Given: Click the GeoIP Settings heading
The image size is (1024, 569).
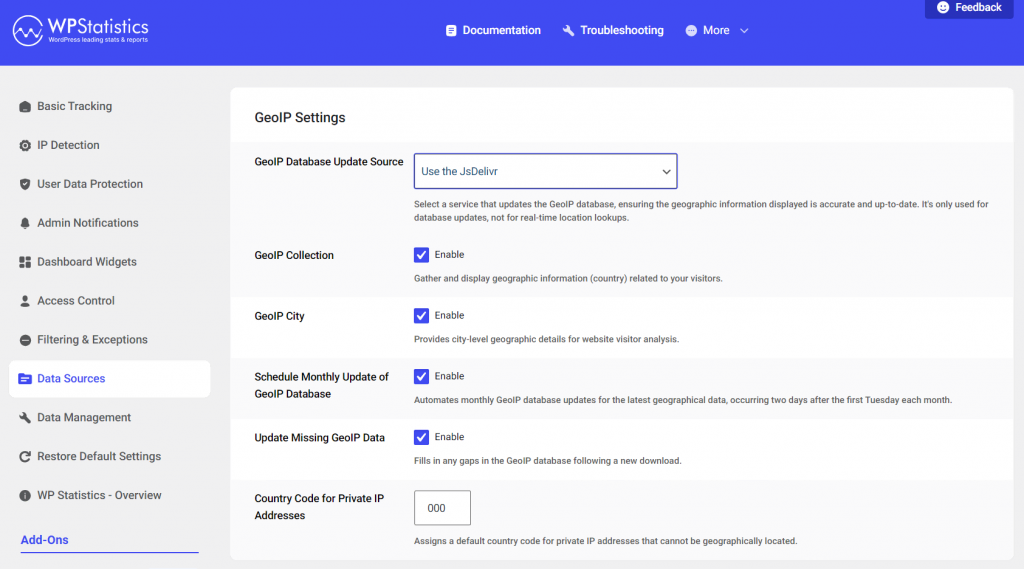Looking at the screenshot, I should click(x=300, y=118).
